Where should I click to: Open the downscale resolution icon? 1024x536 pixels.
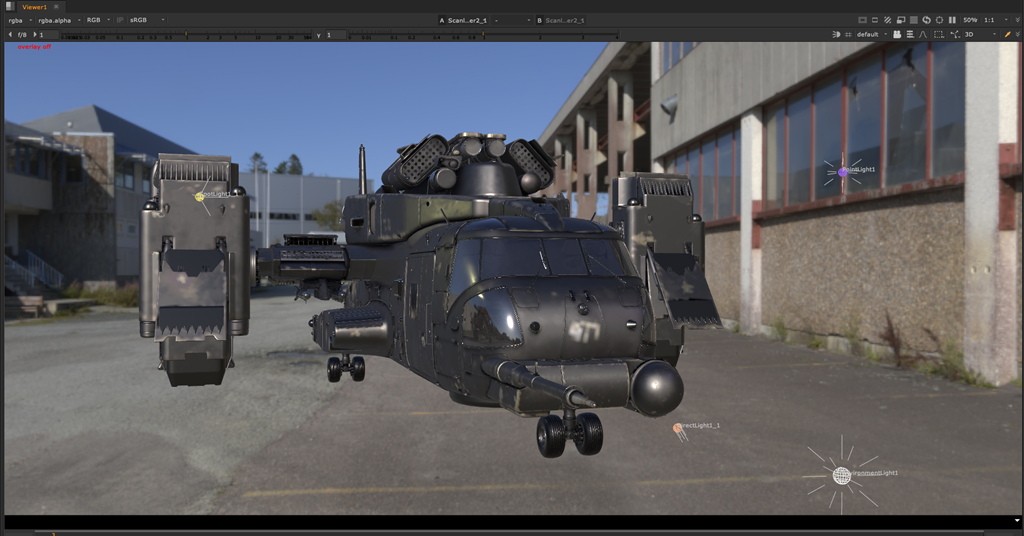point(901,20)
